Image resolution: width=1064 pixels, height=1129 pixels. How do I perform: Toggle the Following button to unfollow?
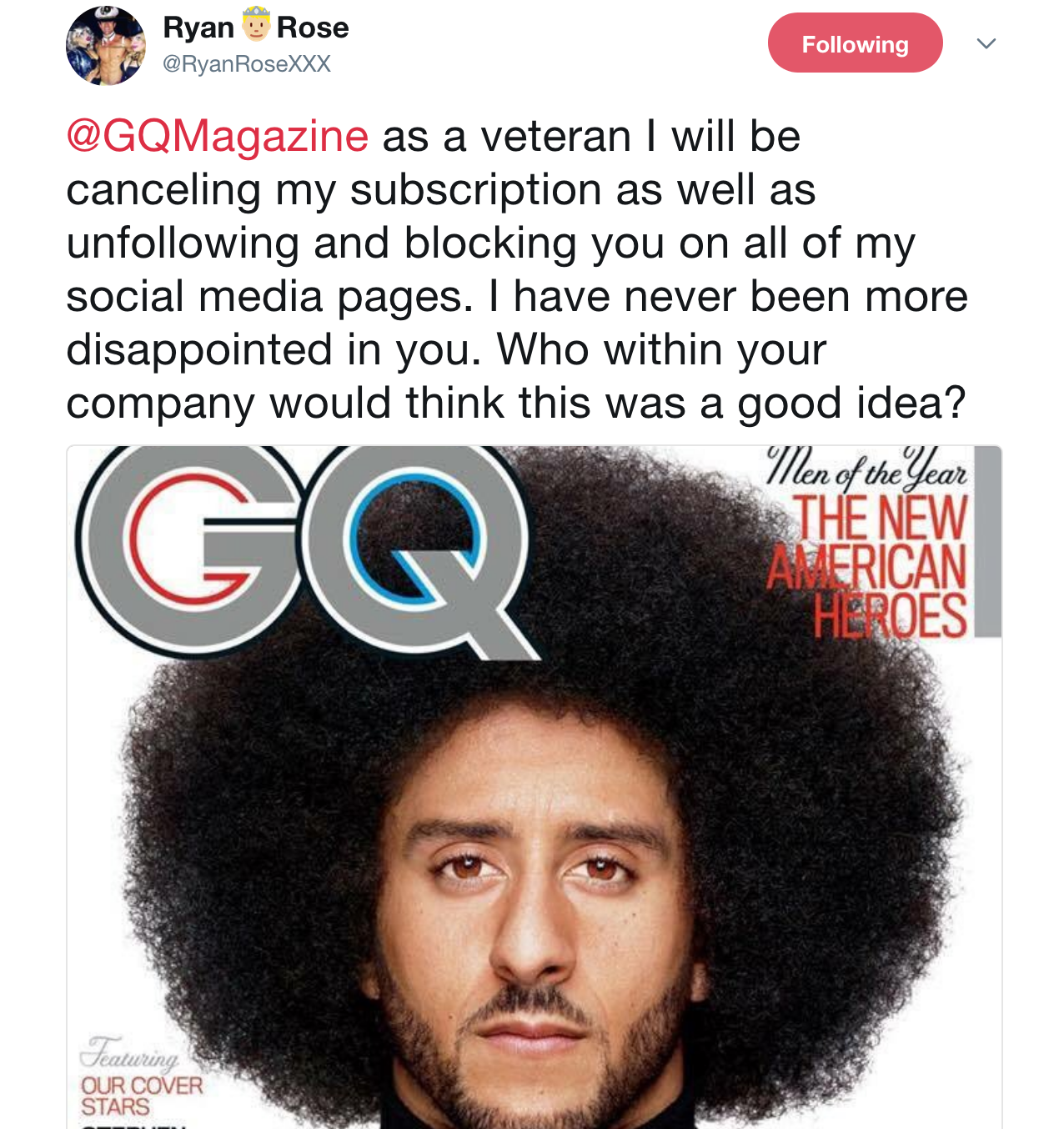855,43
